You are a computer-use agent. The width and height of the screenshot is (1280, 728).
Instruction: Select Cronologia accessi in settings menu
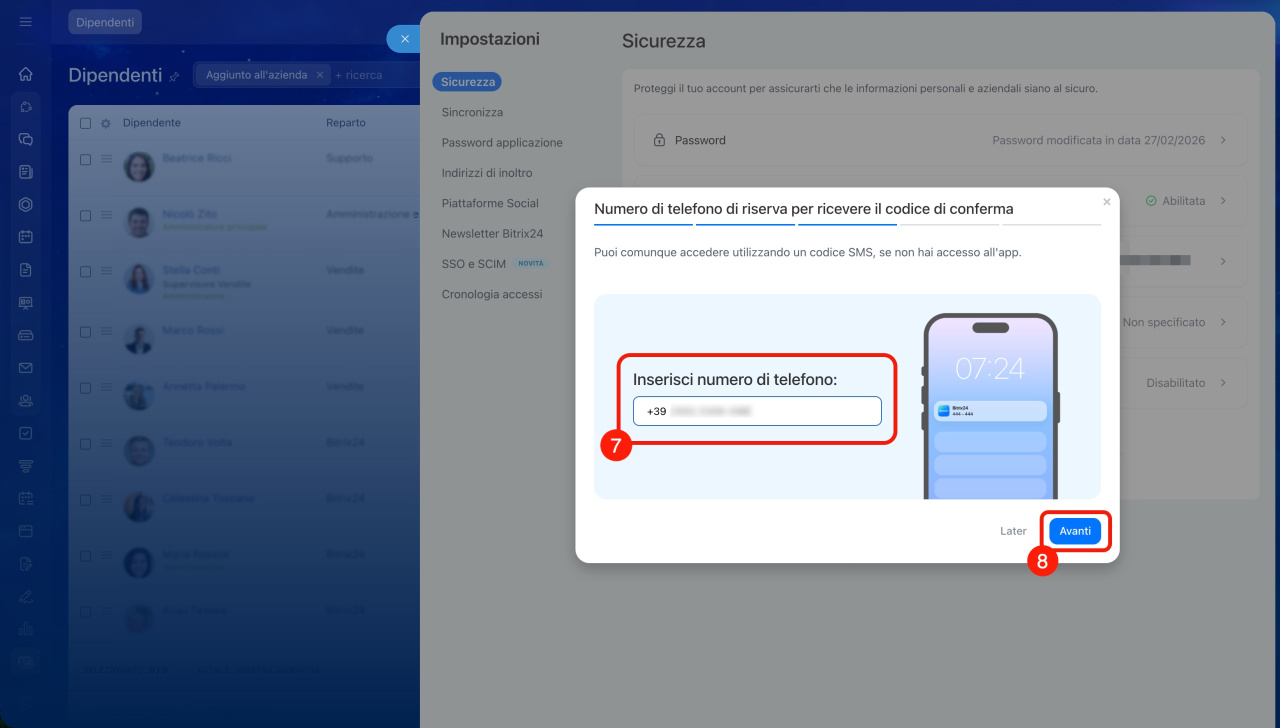pyautogui.click(x=492, y=294)
